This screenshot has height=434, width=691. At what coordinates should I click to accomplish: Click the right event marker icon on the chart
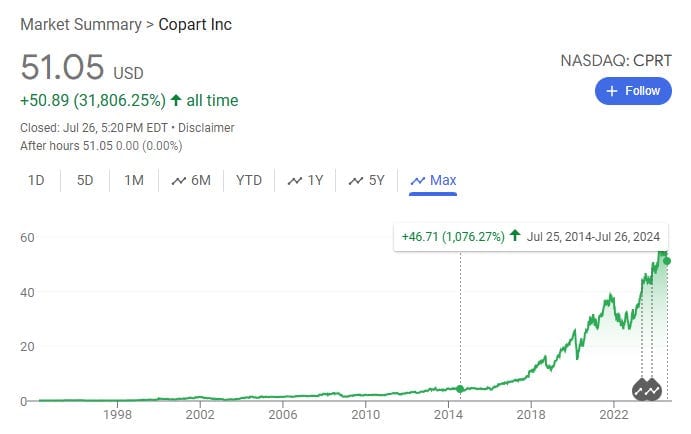(x=654, y=389)
